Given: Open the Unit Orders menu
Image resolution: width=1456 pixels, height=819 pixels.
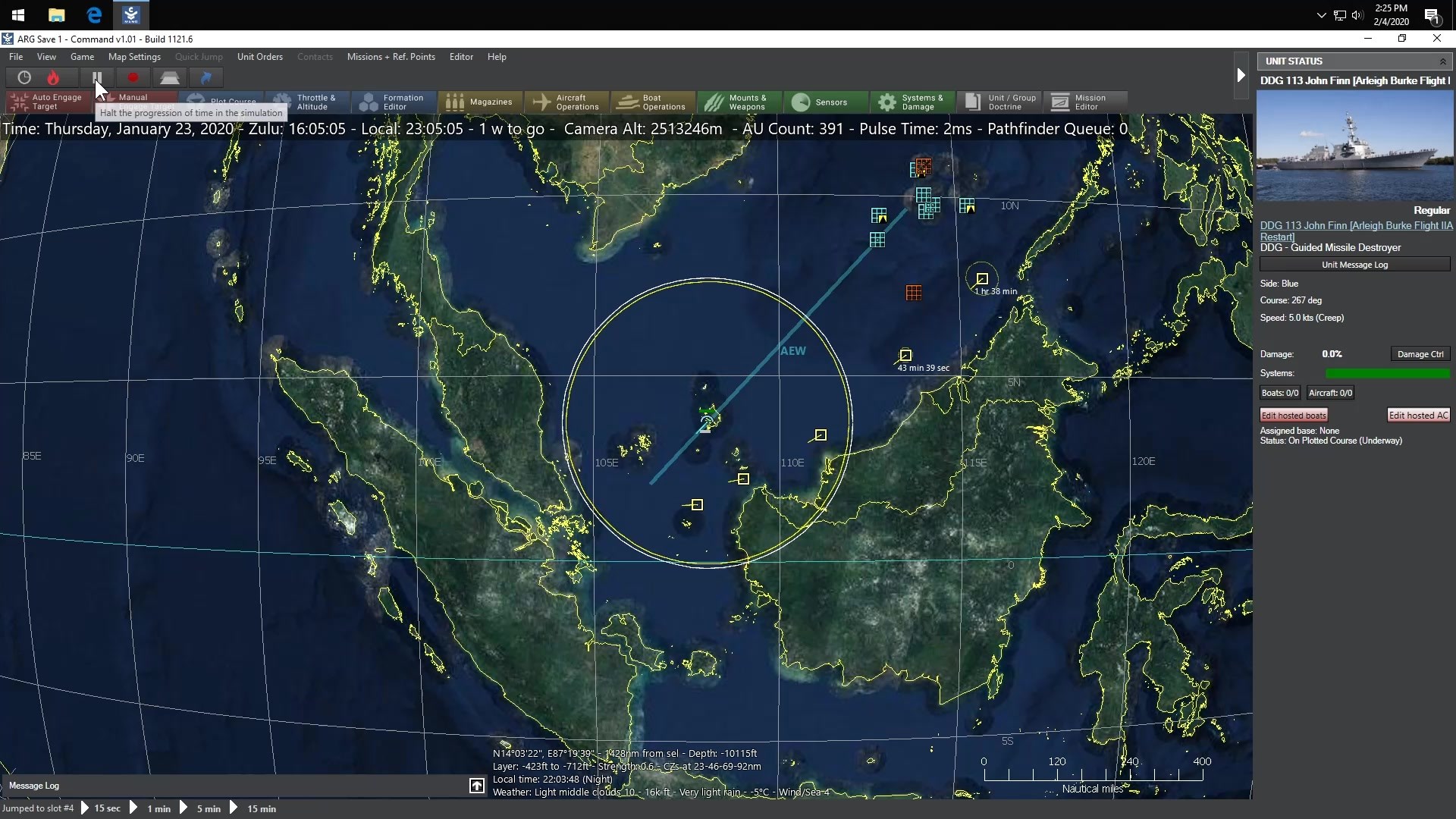Looking at the screenshot, I should click(260, 57).
